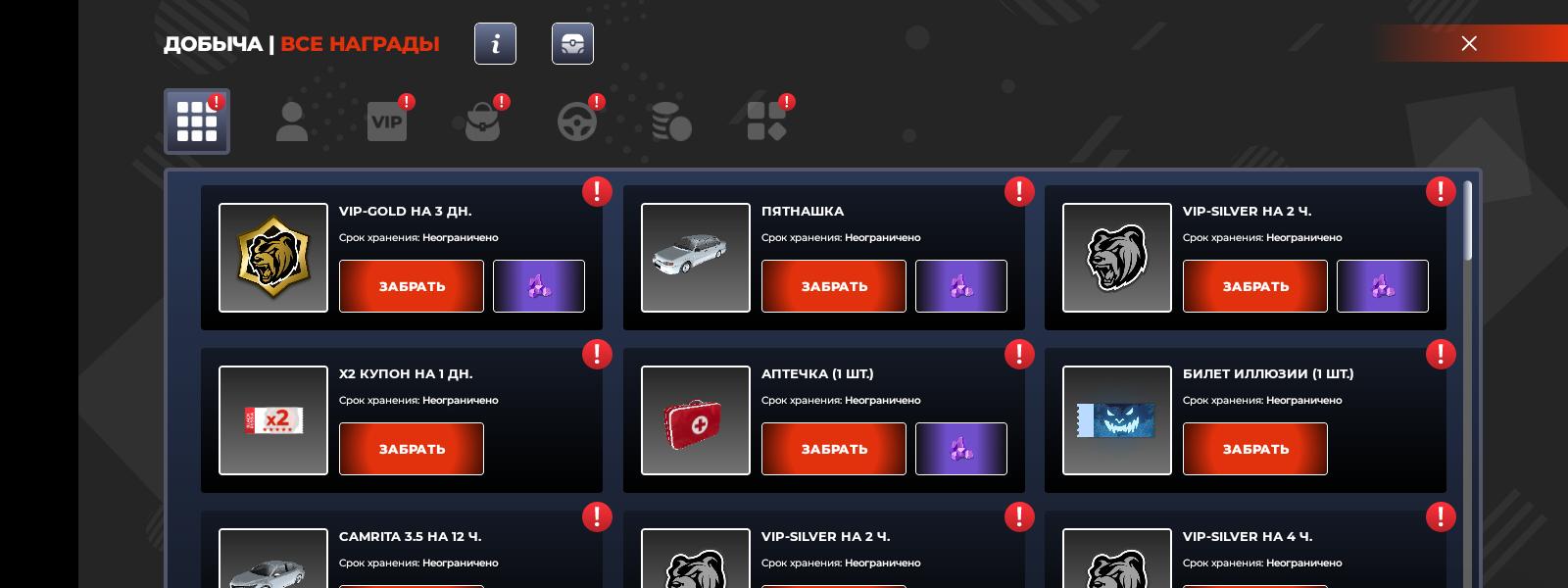Open the VIP category filter
Image resolution: width=1568 pixels, height=588 pixels.
tap(387, 122)
